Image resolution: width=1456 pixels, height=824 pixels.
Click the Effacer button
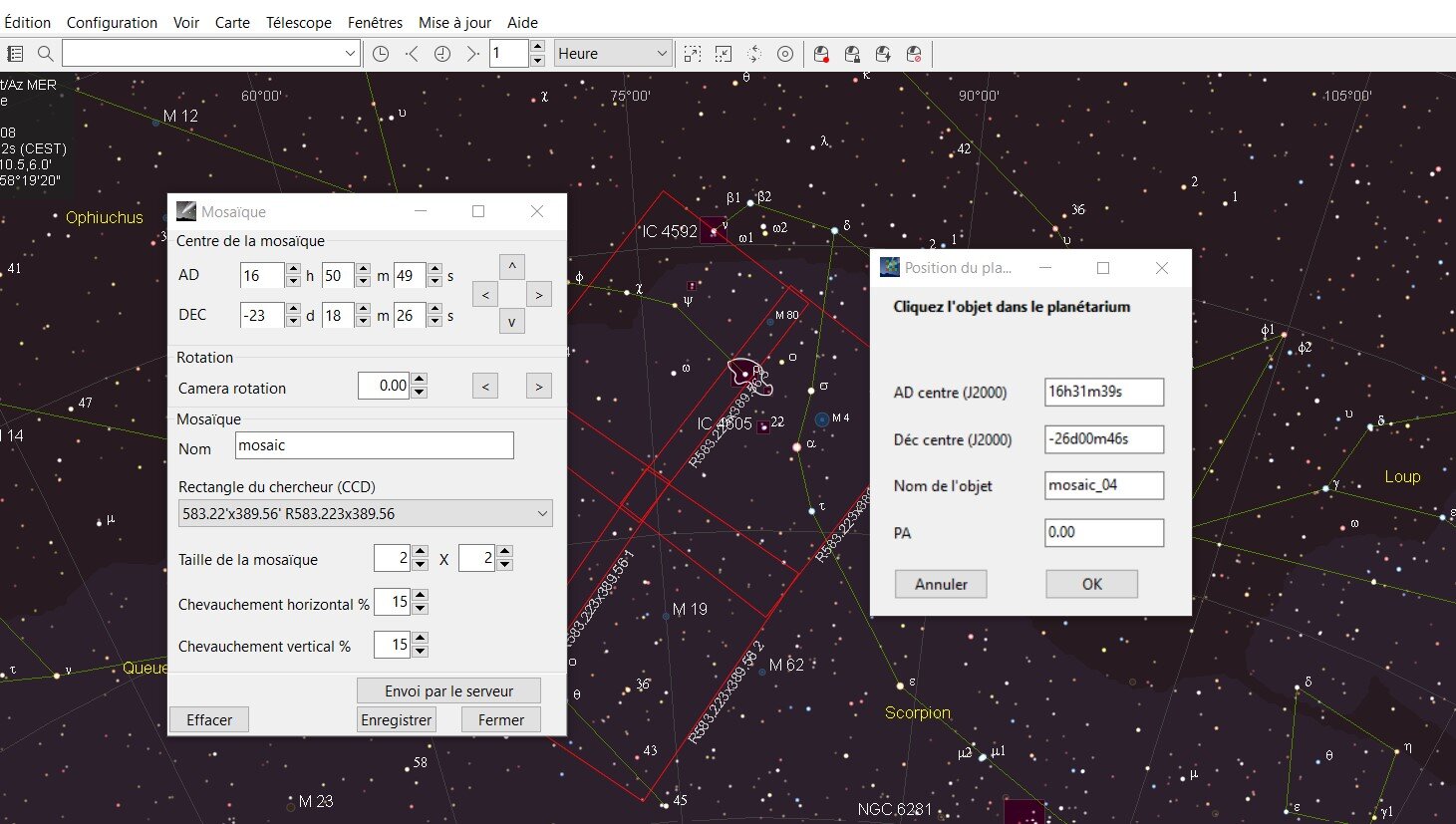pyautogui.click(x=209, y=719)
